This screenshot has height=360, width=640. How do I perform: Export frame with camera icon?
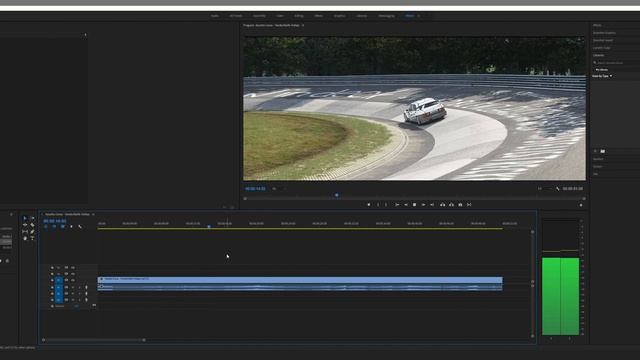click(460, 204)
